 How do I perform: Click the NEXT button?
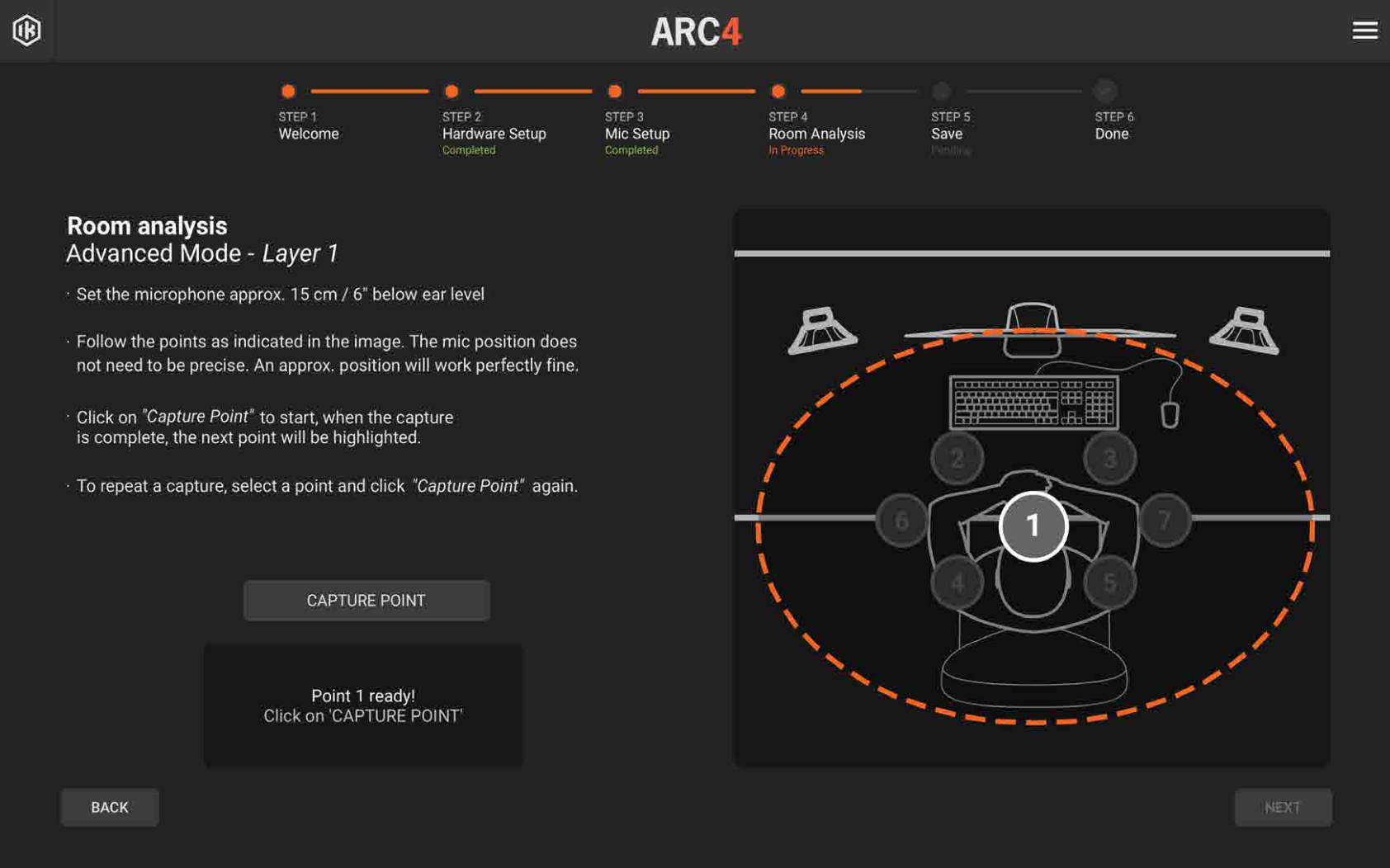click(1283, 807)
